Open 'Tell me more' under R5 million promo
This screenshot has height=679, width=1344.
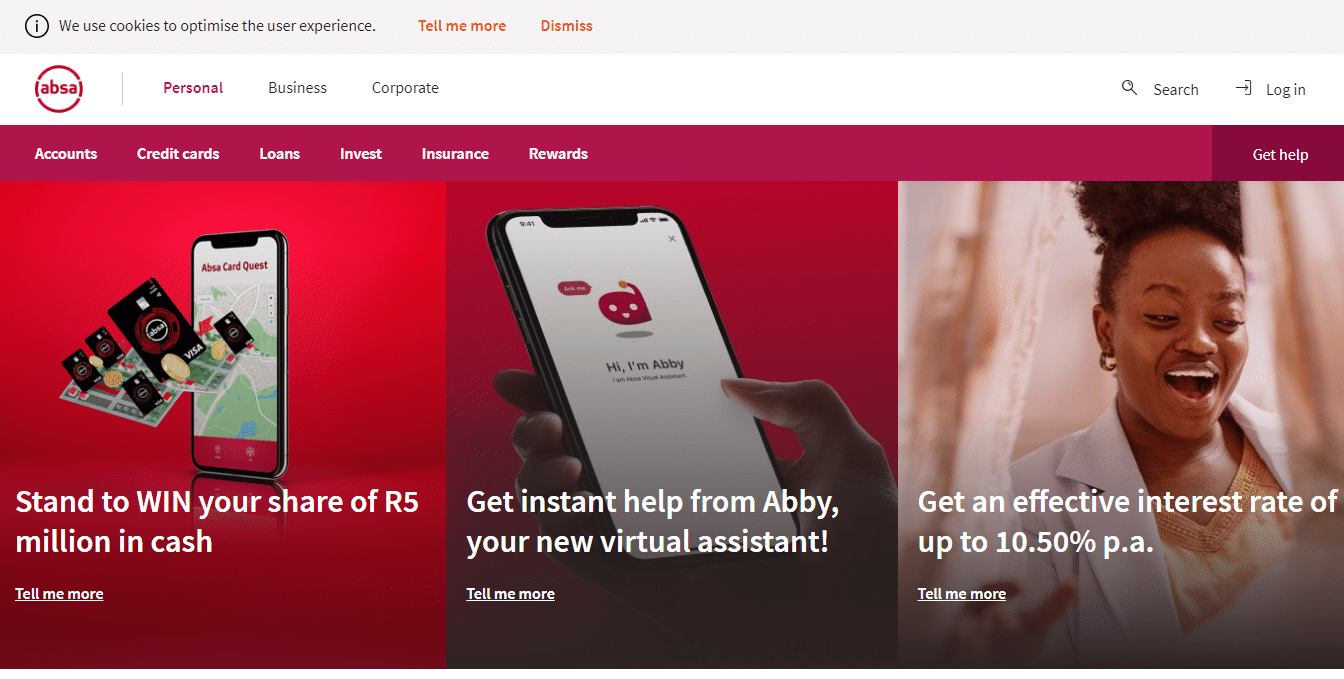click(x=59, y=594)
